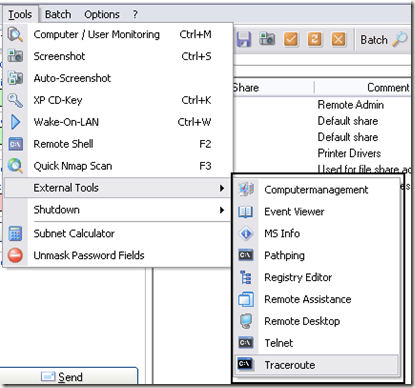Click the orange refresh toolbar icon
Viewport: 415px width, 388px height.
(315, 39)
